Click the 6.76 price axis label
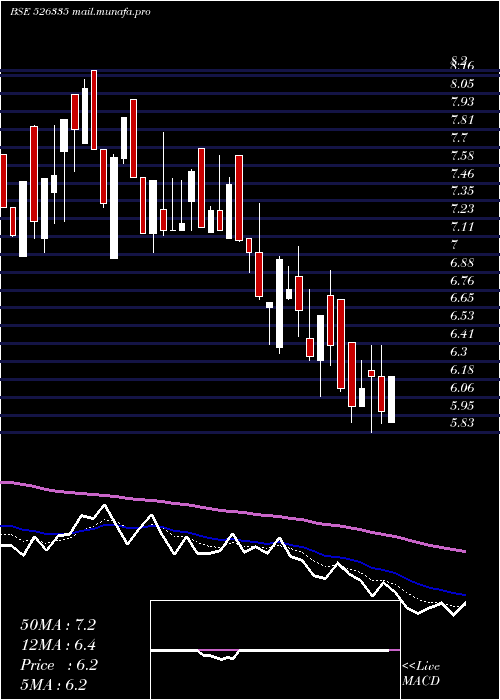500x700 pixels. (462, 280)
